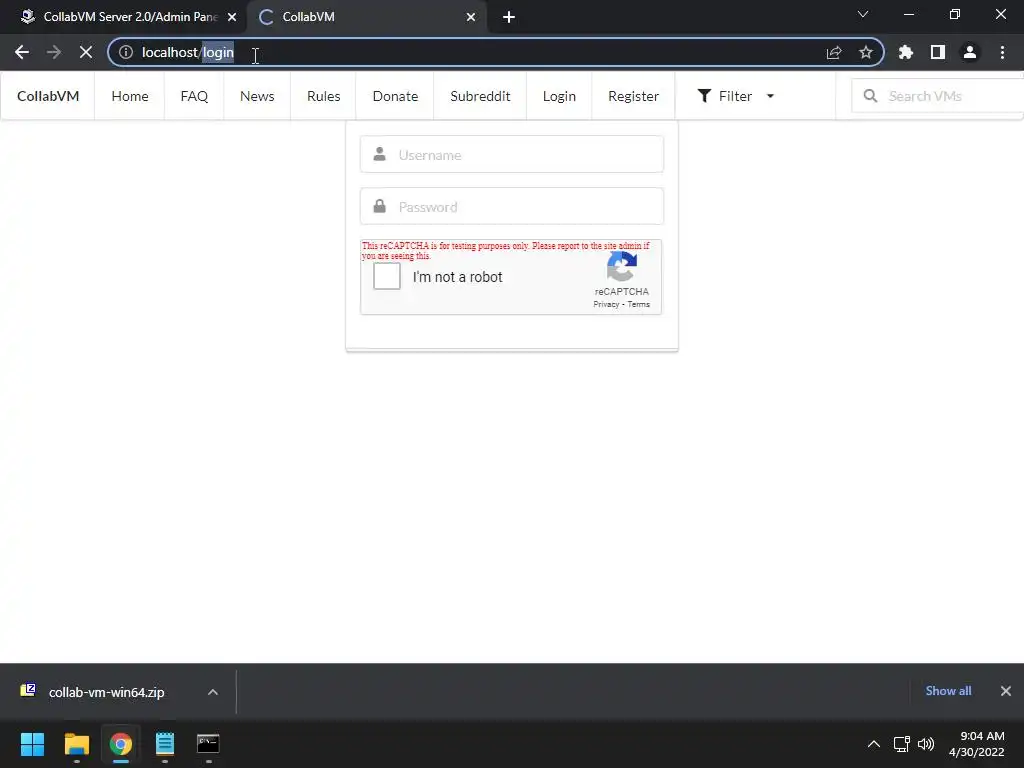Screen dimensions: 1024x768
Task: Open network status tray icon
Action: click(x=902, y=744)
